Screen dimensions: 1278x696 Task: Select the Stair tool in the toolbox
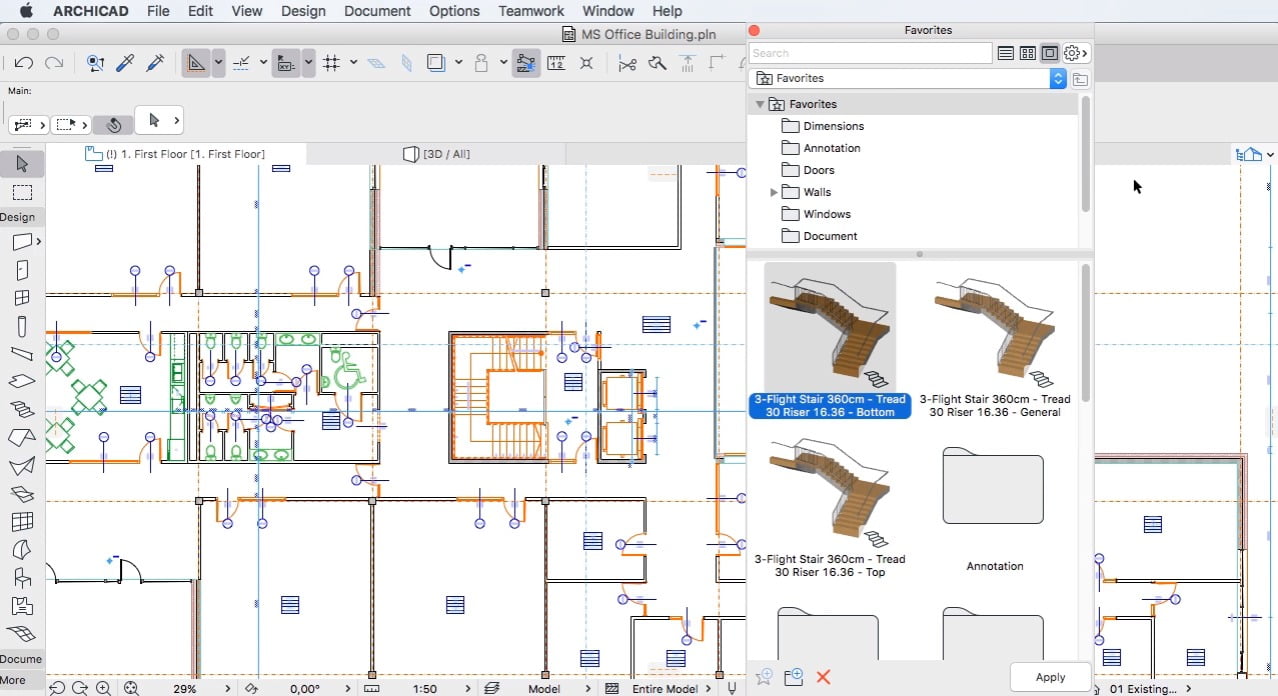22,409
